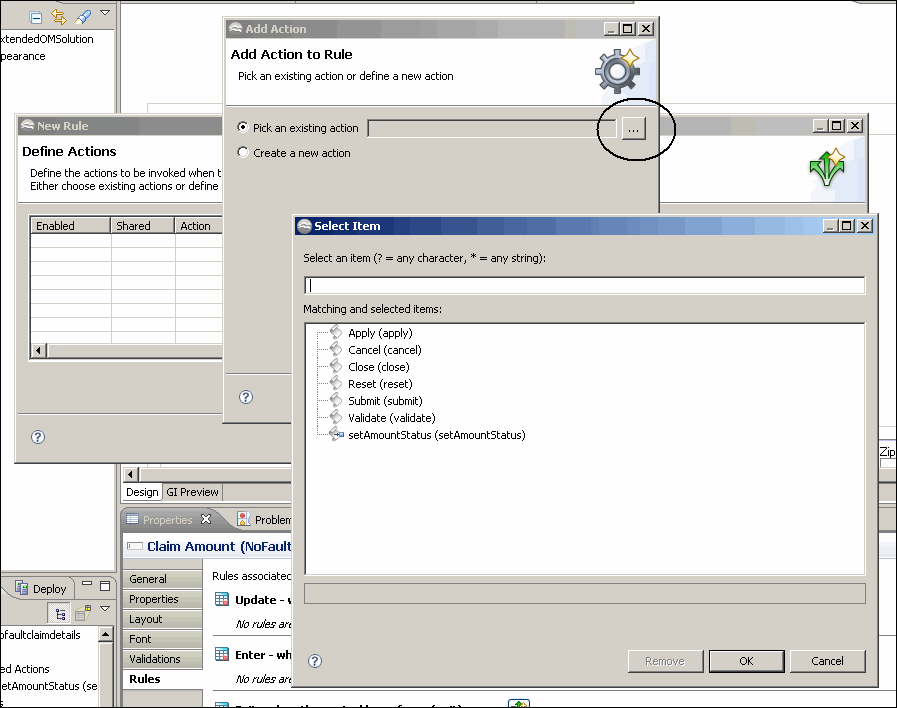Viewport: 897px width, 708px height.
Task: Click the gear icon in Add Action header
Action: (x=617, y=70)
